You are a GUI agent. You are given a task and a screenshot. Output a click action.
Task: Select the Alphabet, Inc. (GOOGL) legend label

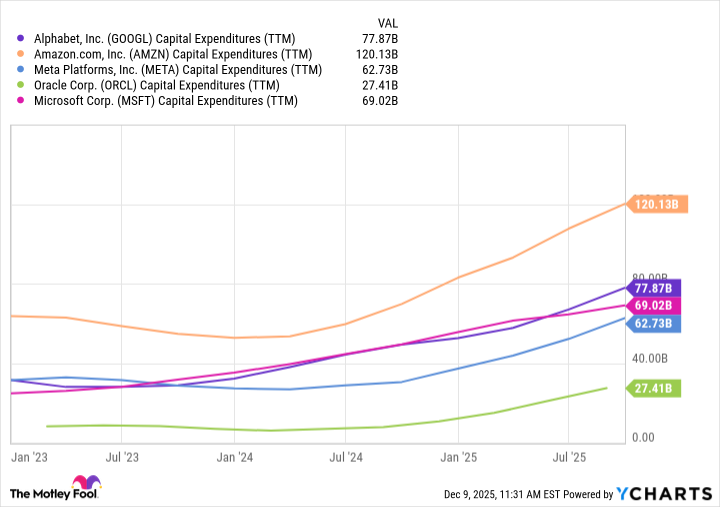coord(166,38)
